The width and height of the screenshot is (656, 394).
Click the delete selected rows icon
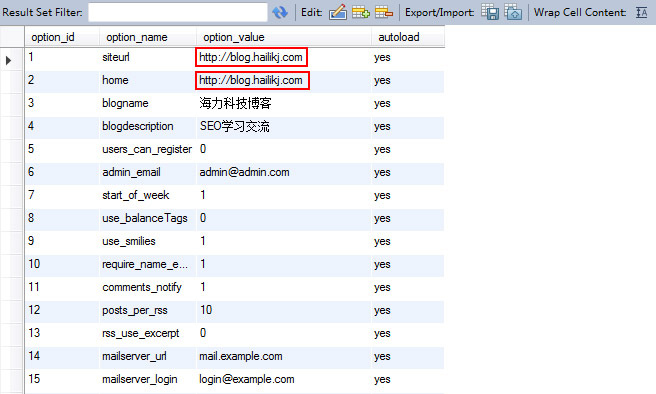pos(384,13)
